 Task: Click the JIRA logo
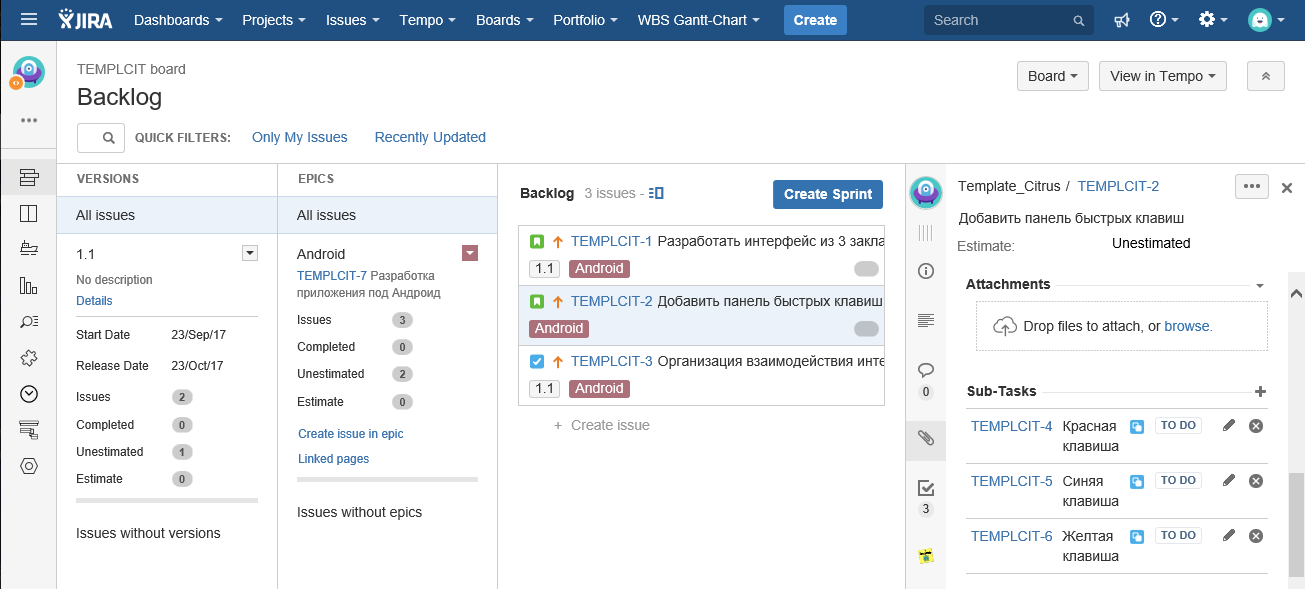(x=87, y=20)
